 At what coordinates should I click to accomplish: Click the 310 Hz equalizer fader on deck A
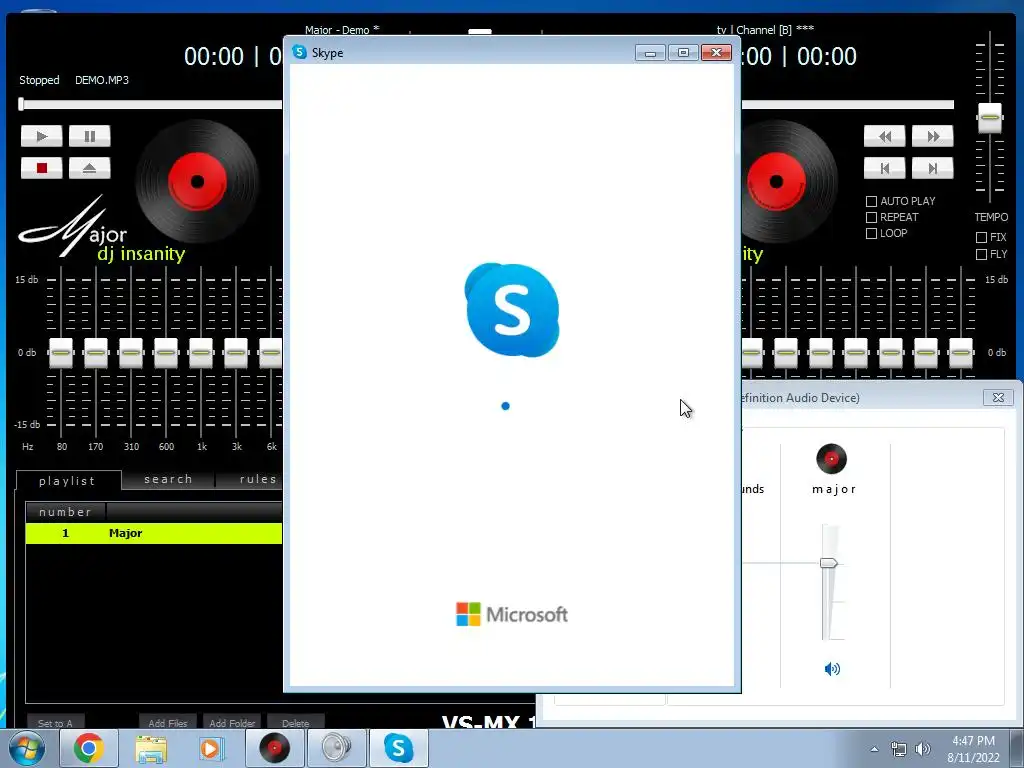131,353
